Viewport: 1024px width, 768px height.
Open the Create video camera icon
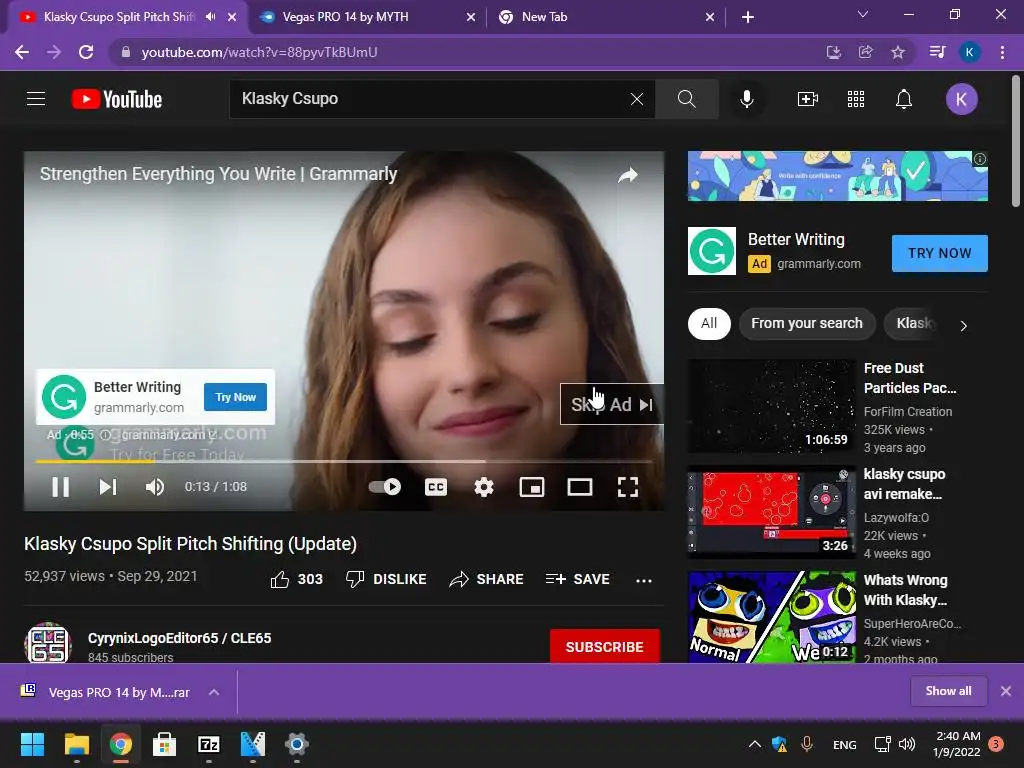click(x=808, y=99)
